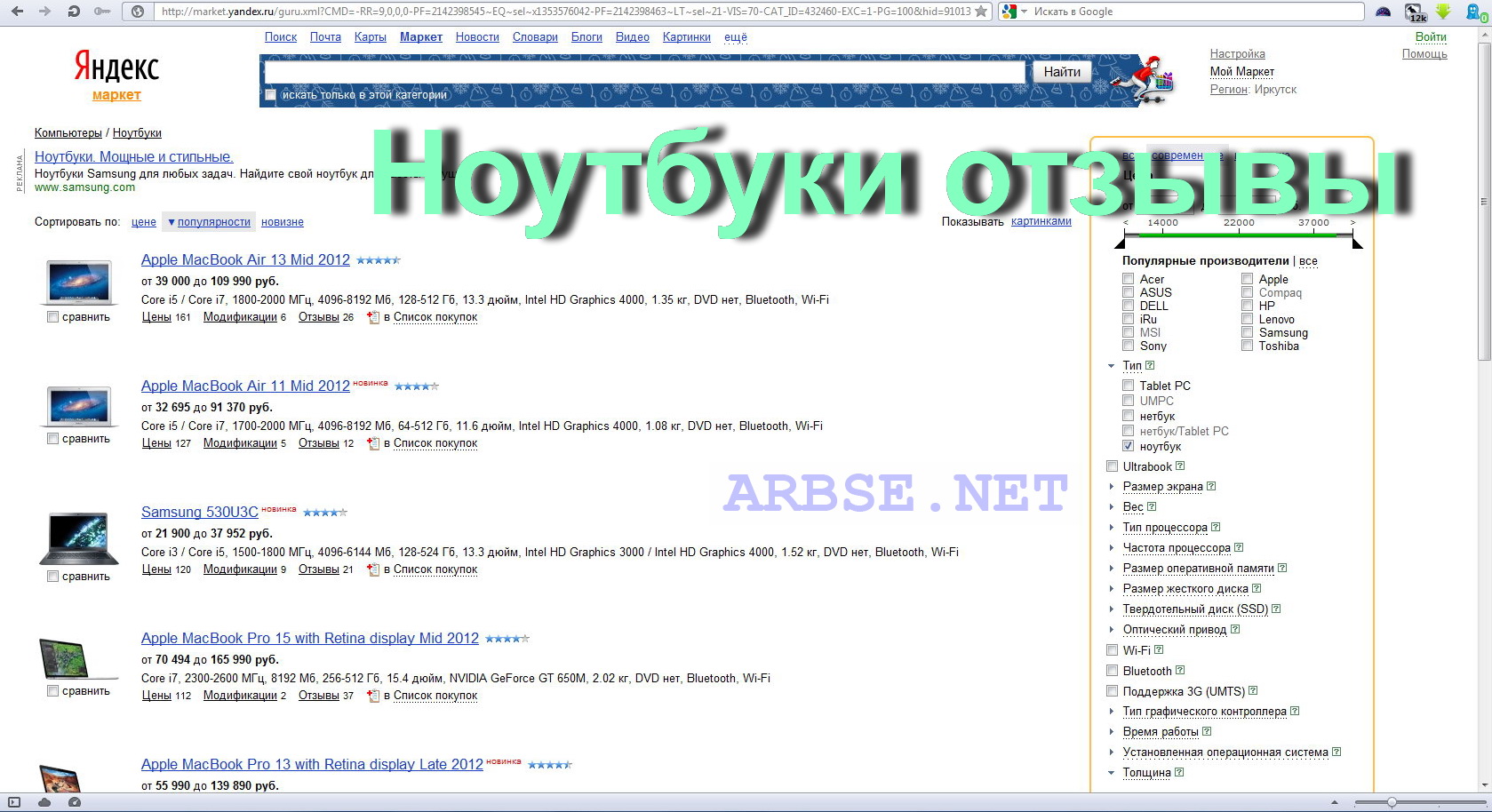Image resolution: width=1492 pixels, height=812 pixels.
Task: Enable искать только в этой категории checkbox
Action: [x=271, y=95]
